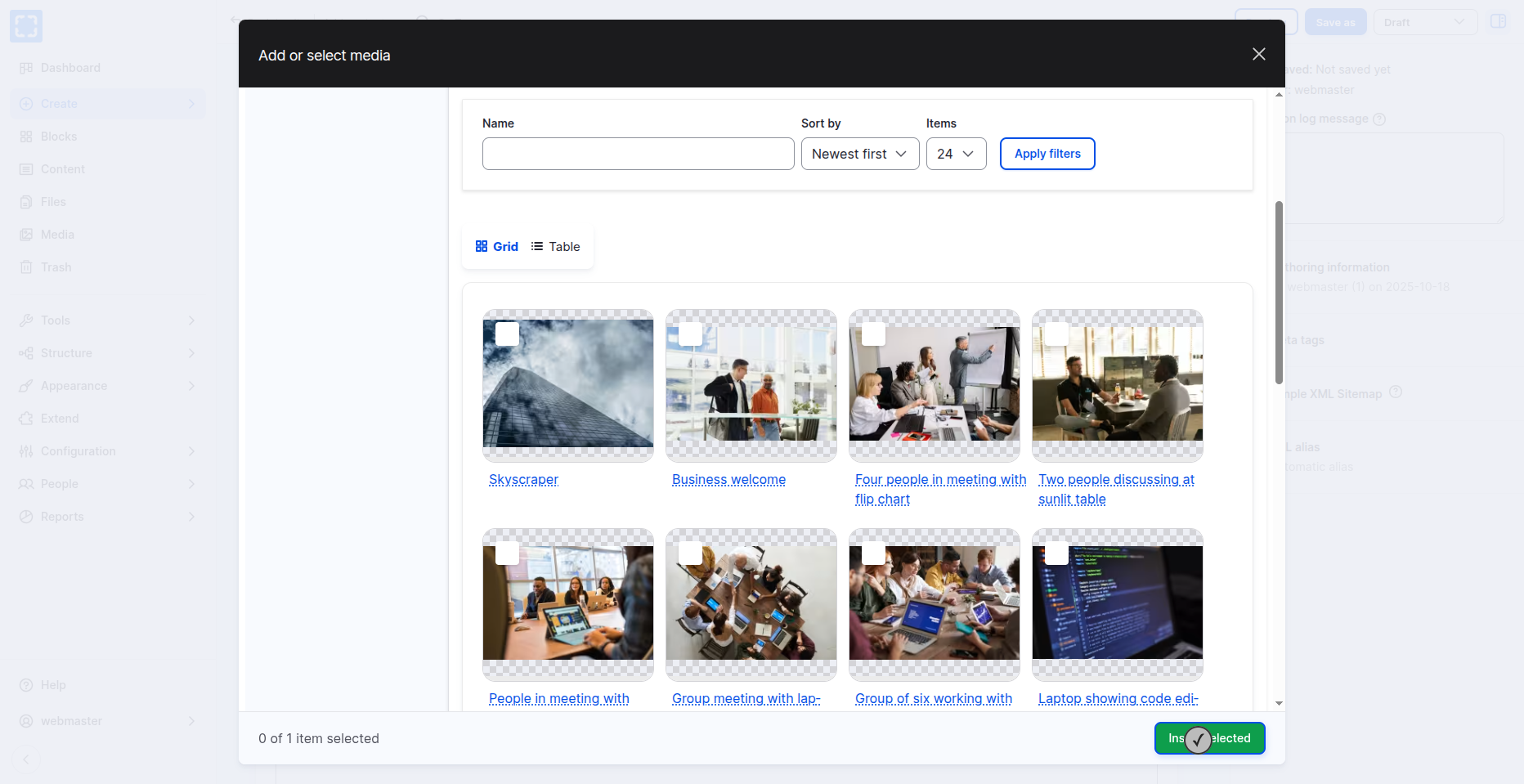Image resolution: width=1524 pixels, height=784 pixels.
Task: Click the Apply filters button
Action: point(1047,154)
